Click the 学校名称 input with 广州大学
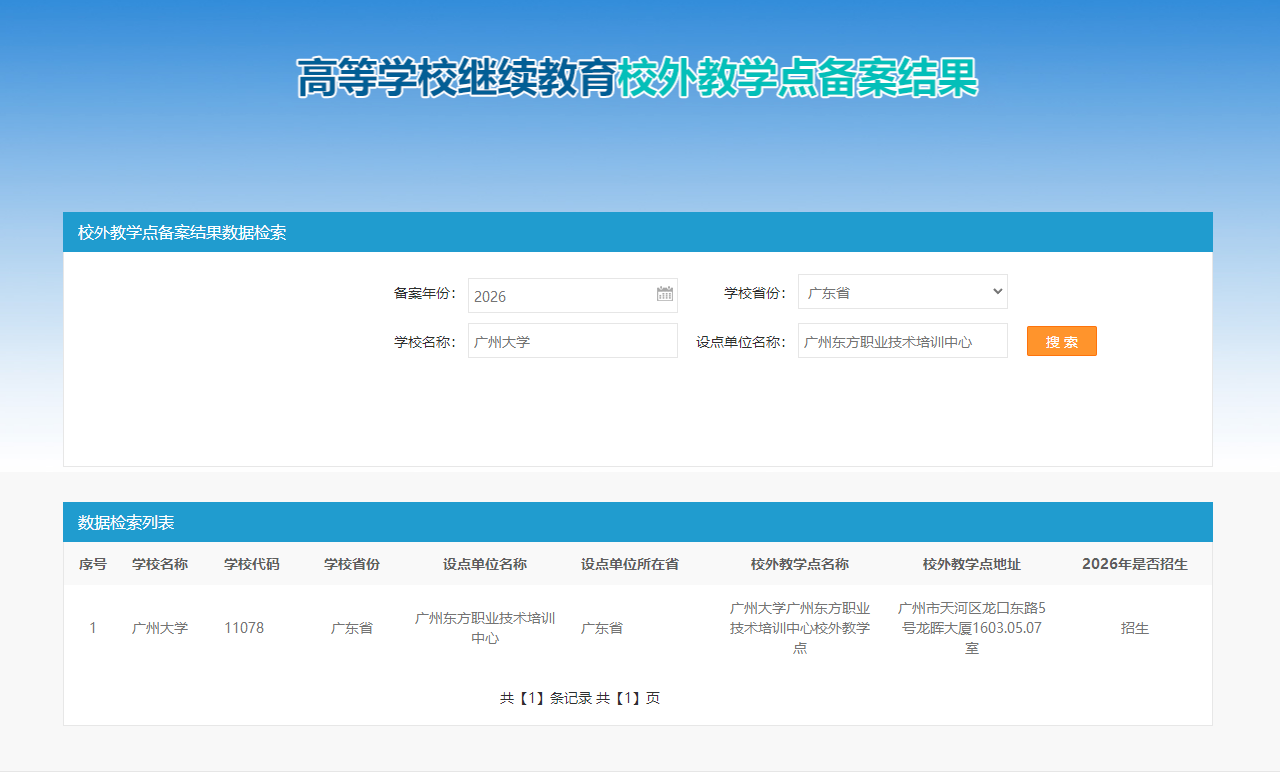The width and height of the screenshot is (1280, 772). (573, 341)
